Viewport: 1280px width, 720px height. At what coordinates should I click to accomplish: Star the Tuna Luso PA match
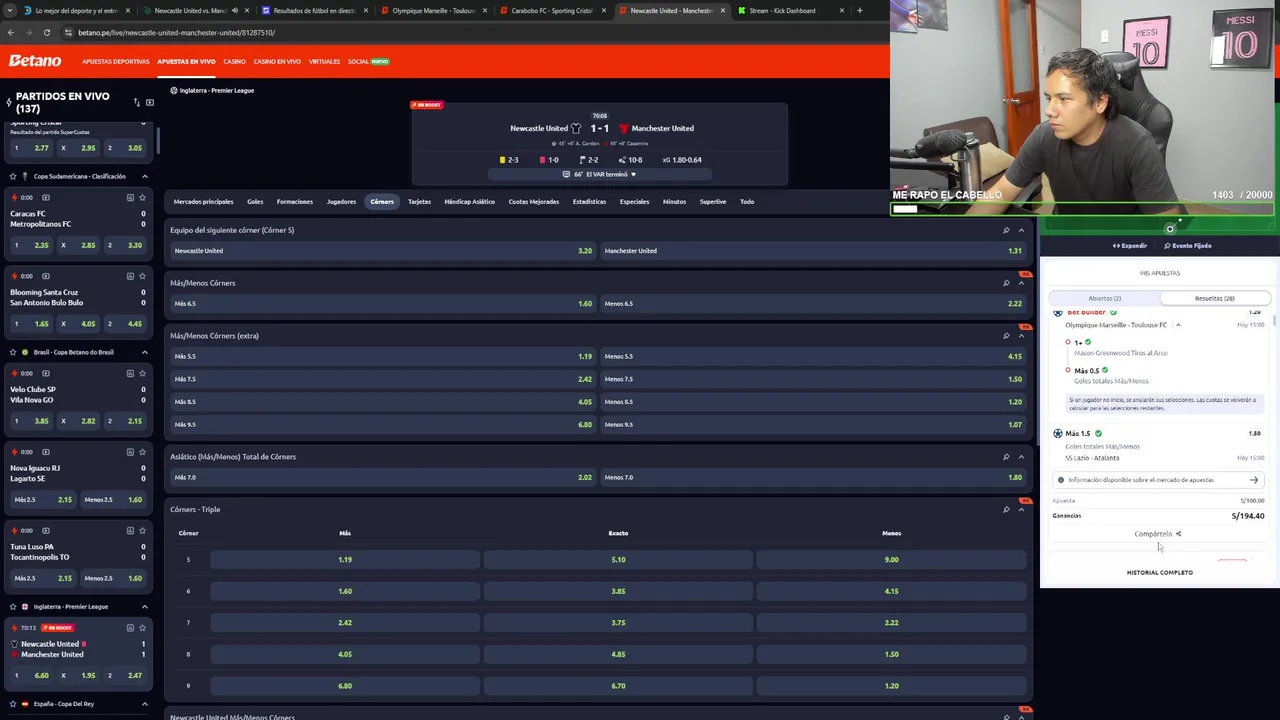[x=142, y=530]
